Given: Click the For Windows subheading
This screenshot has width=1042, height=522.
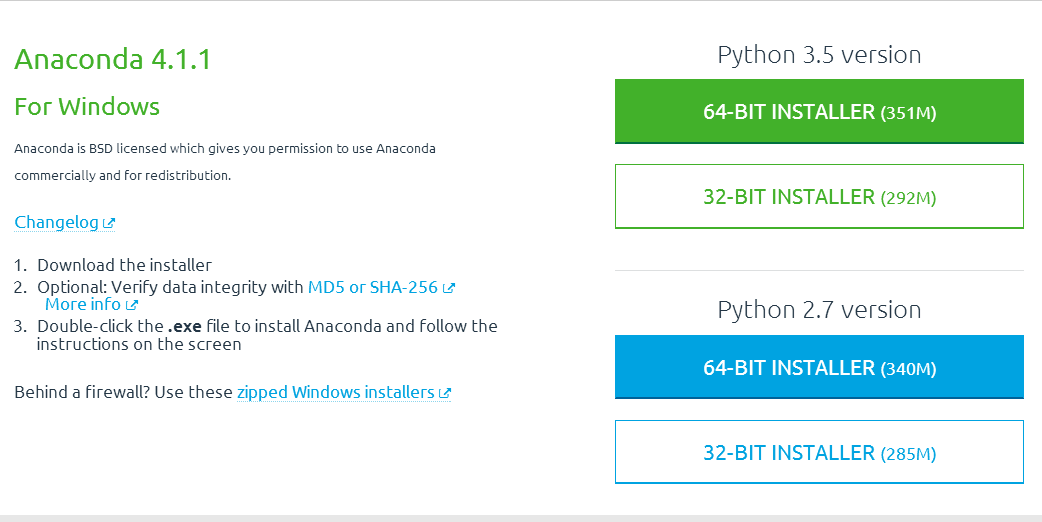Looking at the screenshot, I should point(87,107).
